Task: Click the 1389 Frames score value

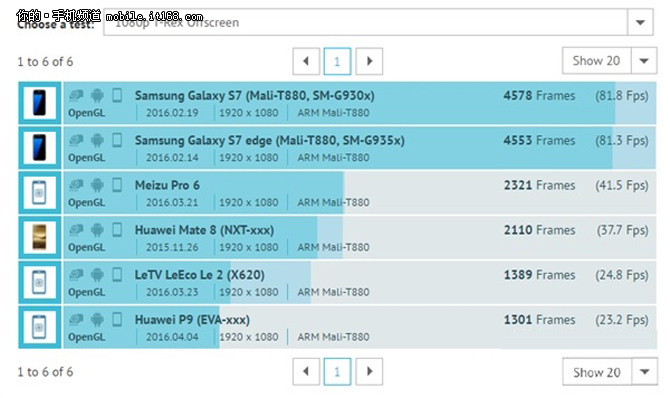Action: (539, 275)
